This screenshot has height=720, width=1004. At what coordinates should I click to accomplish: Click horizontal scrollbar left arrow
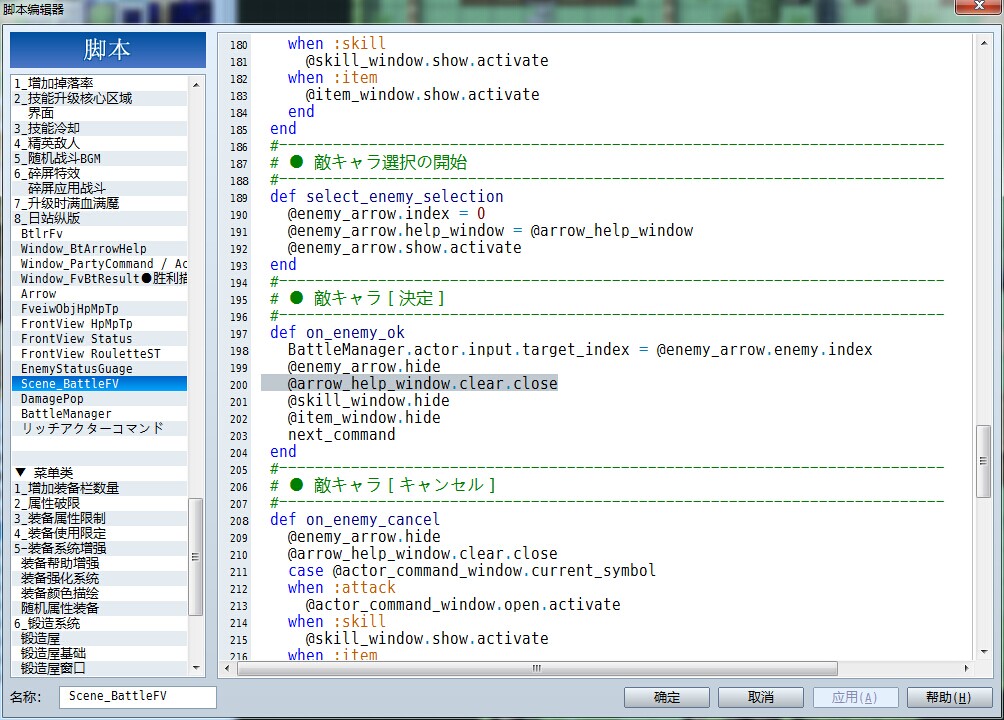[x=227, y=668]
